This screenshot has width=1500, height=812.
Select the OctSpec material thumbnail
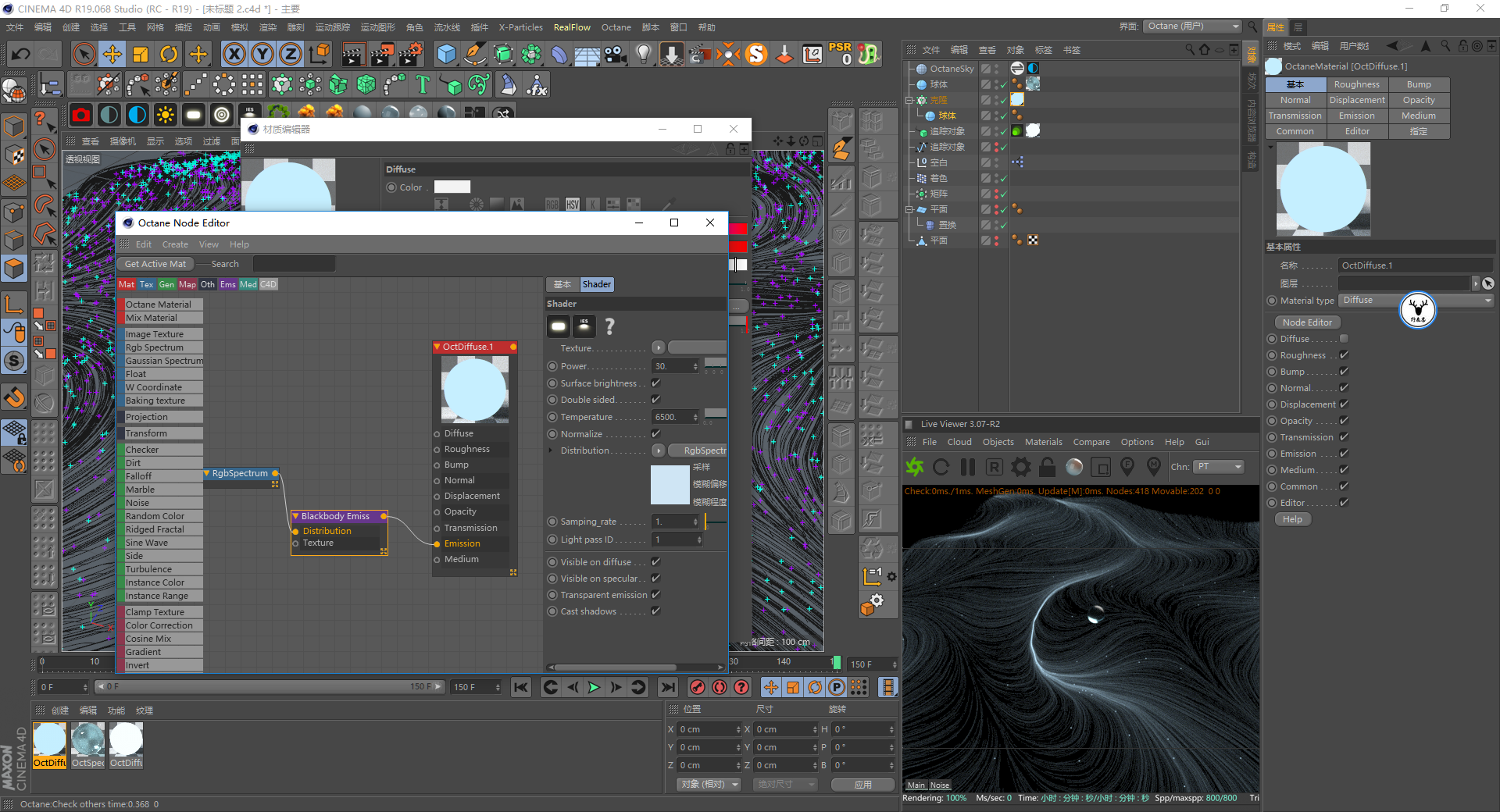tap(87, 746)
